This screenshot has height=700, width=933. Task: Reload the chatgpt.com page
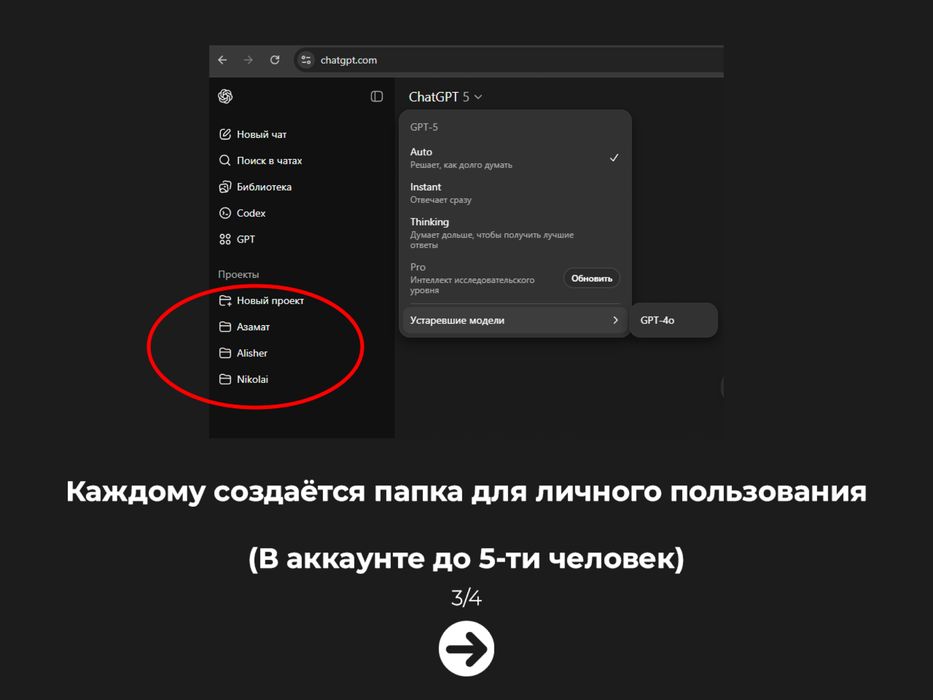[x=275, y=60]
